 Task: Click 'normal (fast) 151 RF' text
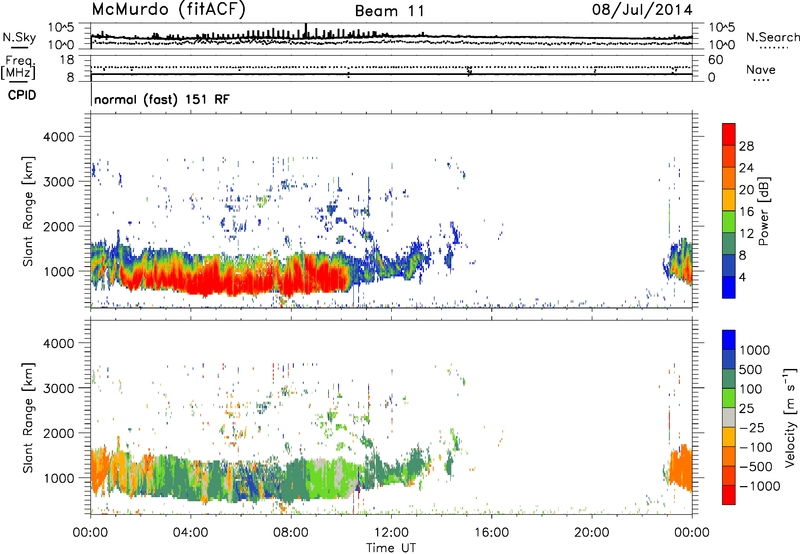162,99
